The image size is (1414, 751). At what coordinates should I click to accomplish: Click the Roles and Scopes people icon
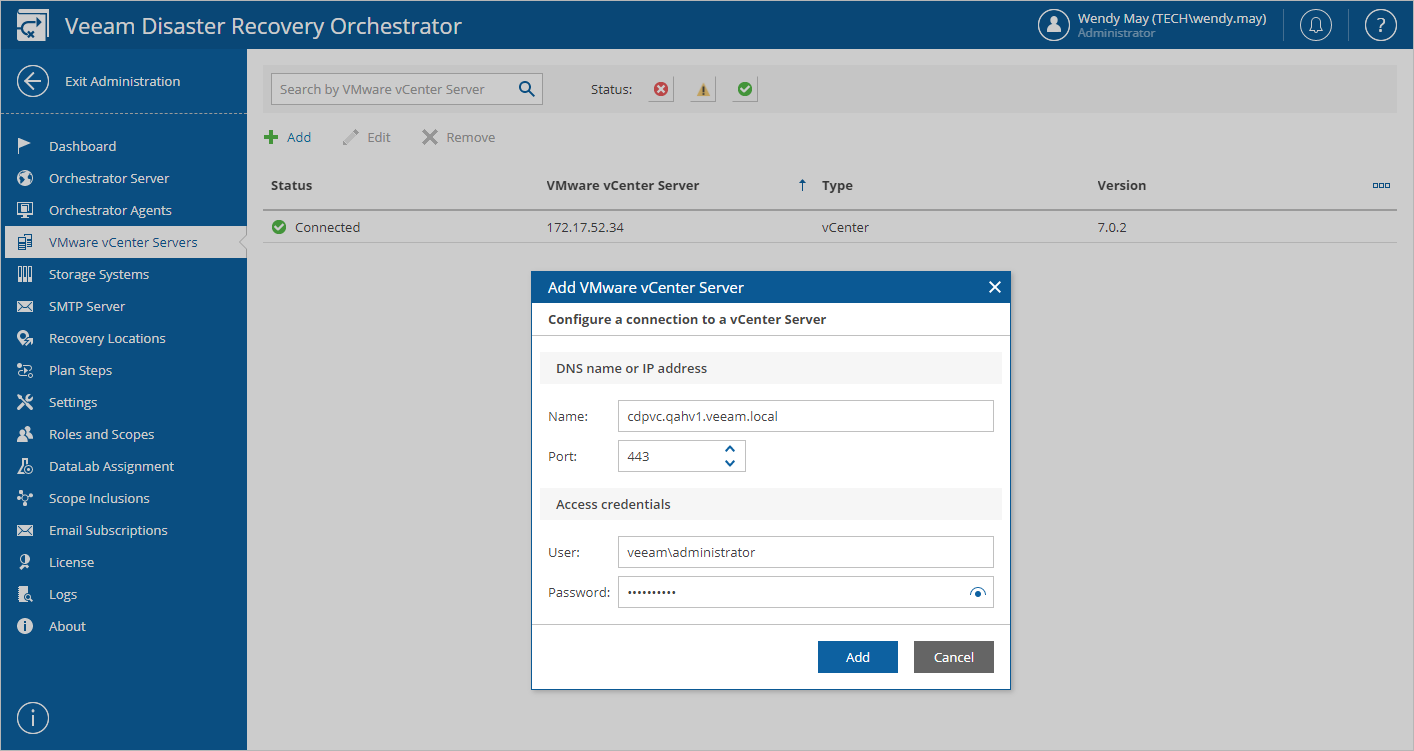tap(26, 434)
